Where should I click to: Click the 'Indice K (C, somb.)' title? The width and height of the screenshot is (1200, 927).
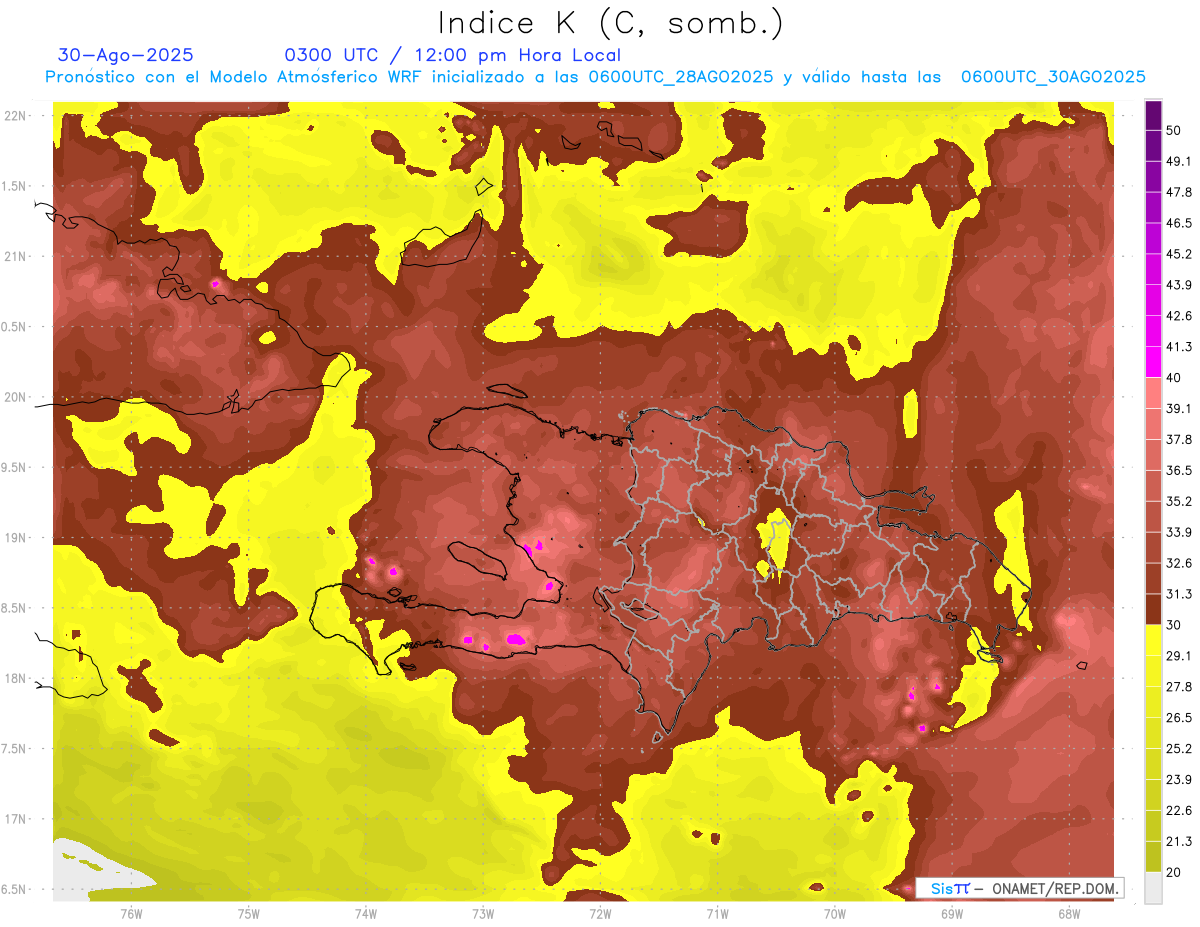(611, 24)
